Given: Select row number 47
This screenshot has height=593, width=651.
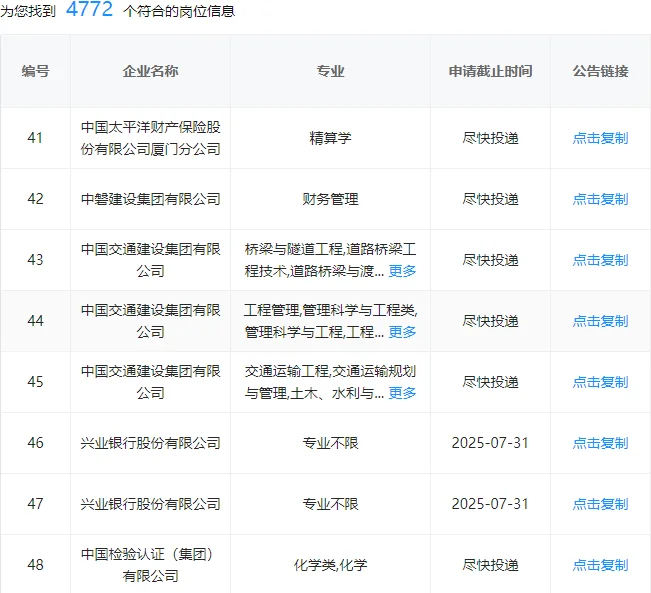Looking at the screenshot, I should tap(35, 504).
